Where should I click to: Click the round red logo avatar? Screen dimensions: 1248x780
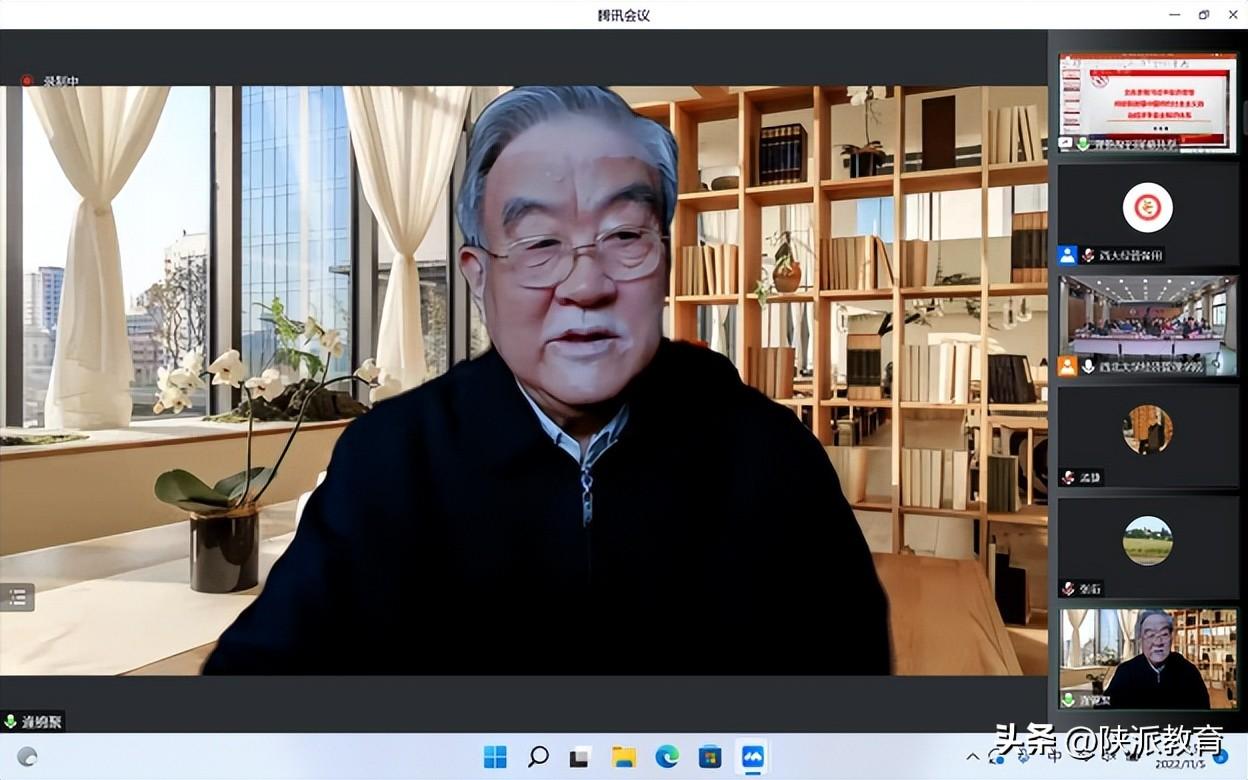1147,207
